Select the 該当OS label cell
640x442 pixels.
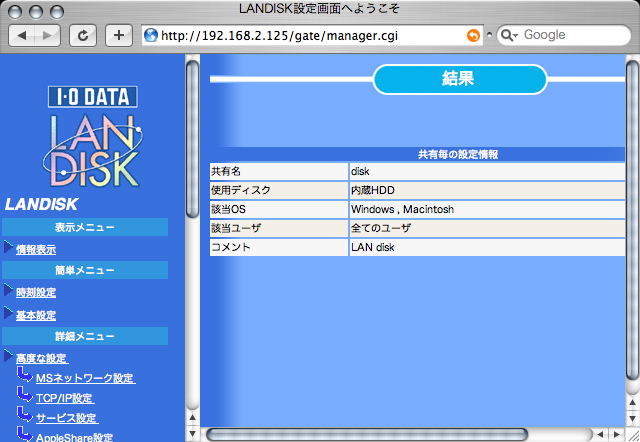279,209
